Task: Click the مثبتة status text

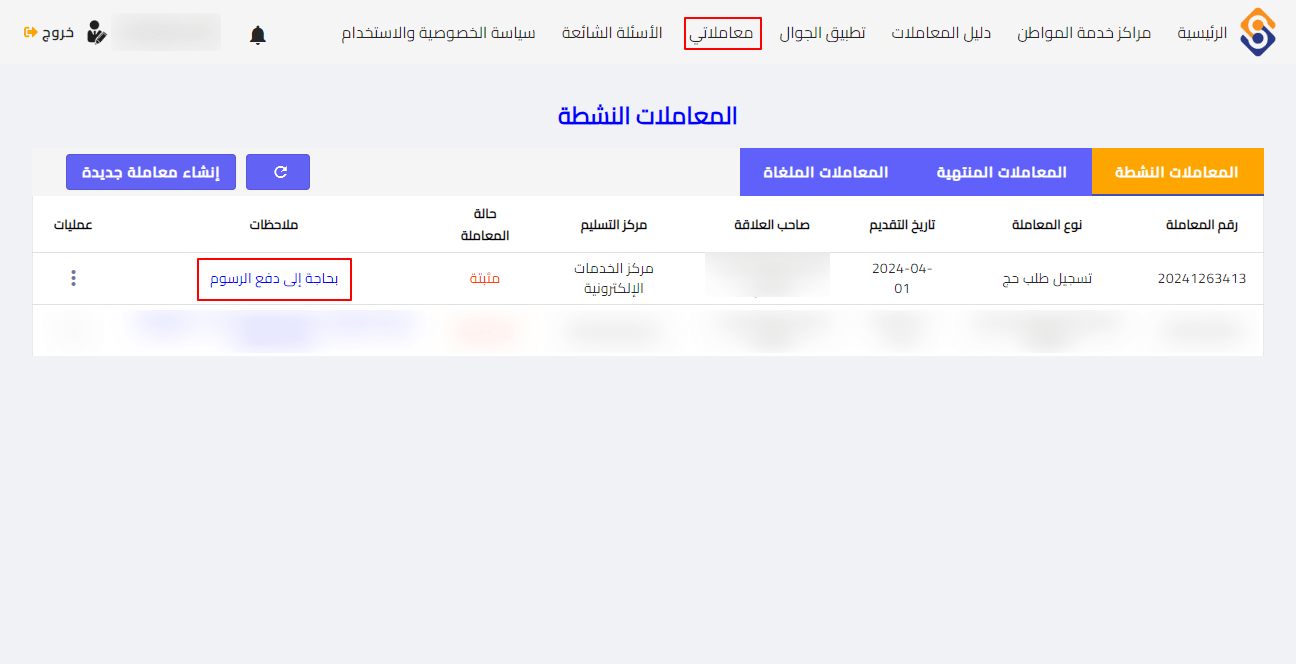Action: click(x=485, y=279)
